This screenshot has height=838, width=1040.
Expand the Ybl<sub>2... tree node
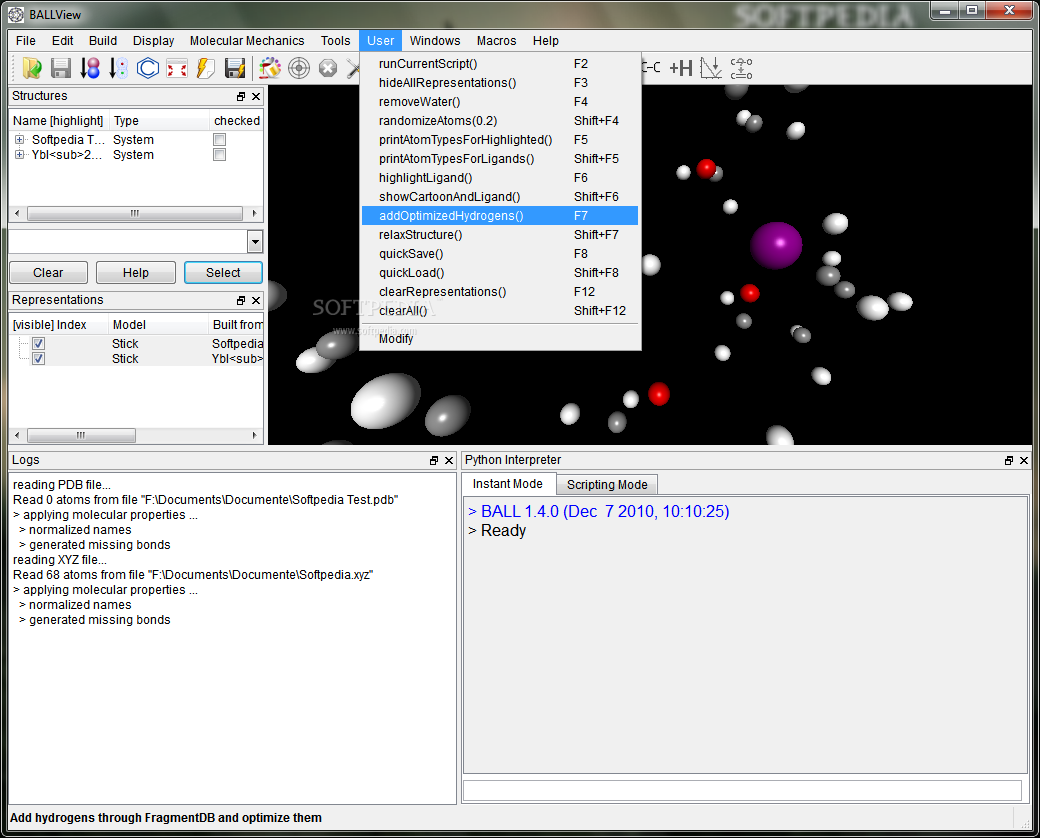tap(19, 155)
